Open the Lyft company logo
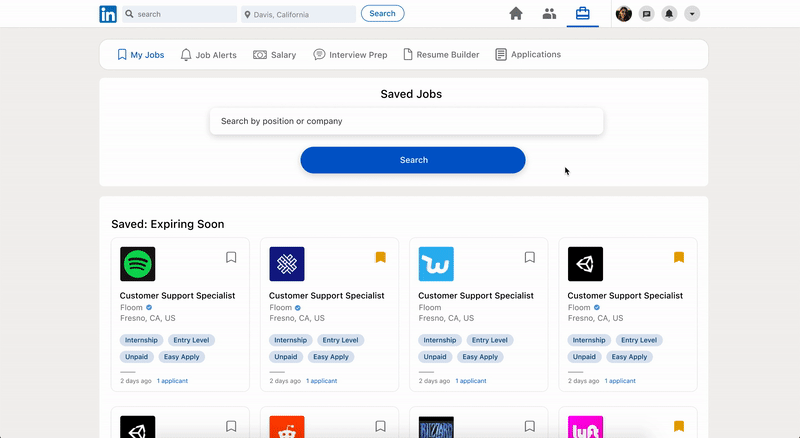The height and width of the screenshot is (438, 800). click(585, 427)
